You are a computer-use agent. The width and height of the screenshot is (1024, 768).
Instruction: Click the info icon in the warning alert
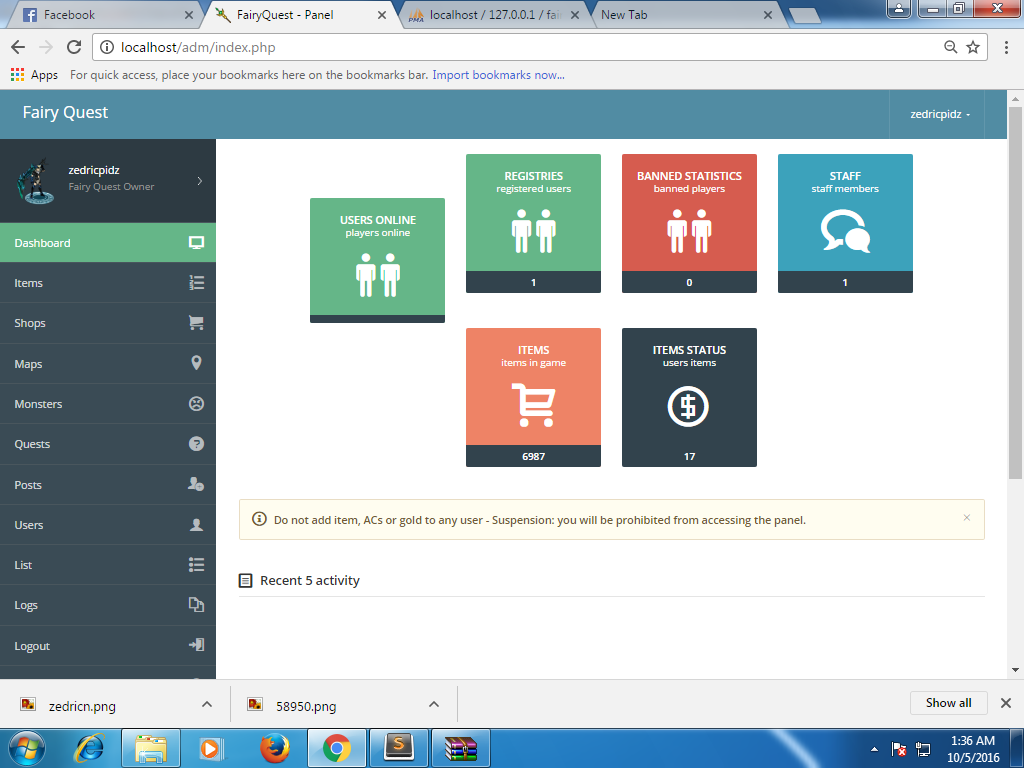(x=259, y=519)
